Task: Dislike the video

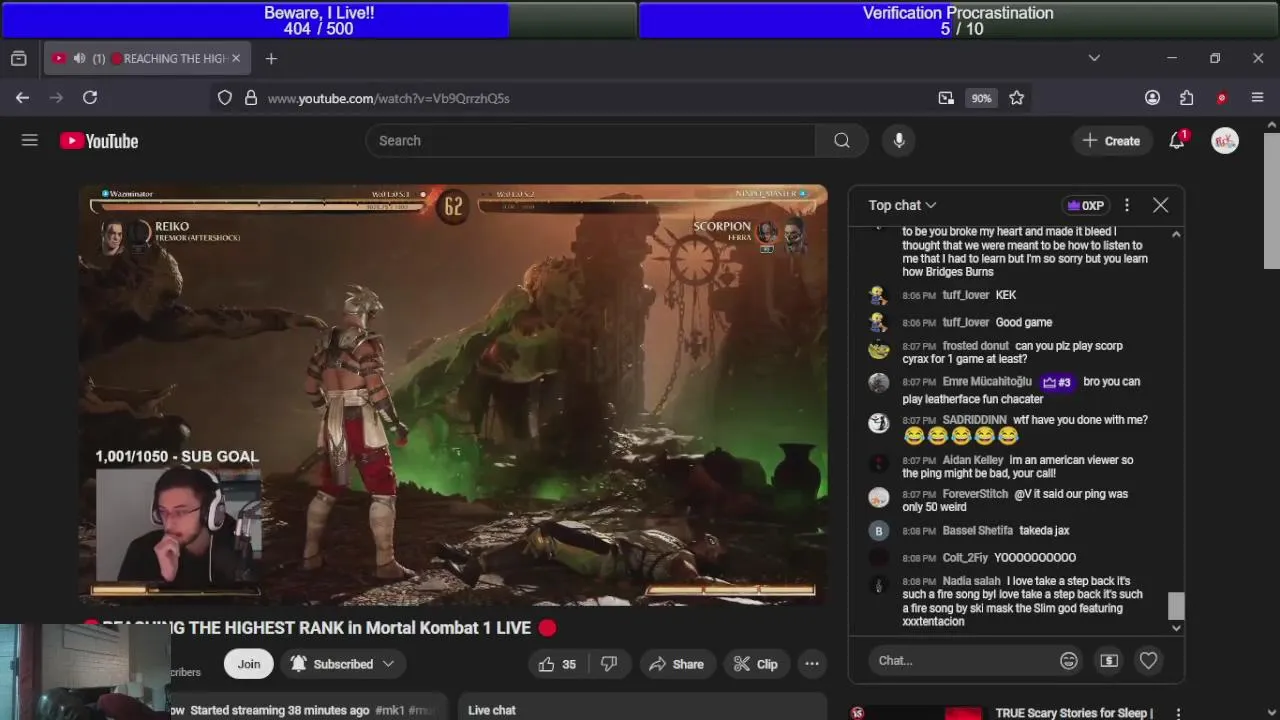Action: click(609, 664)
